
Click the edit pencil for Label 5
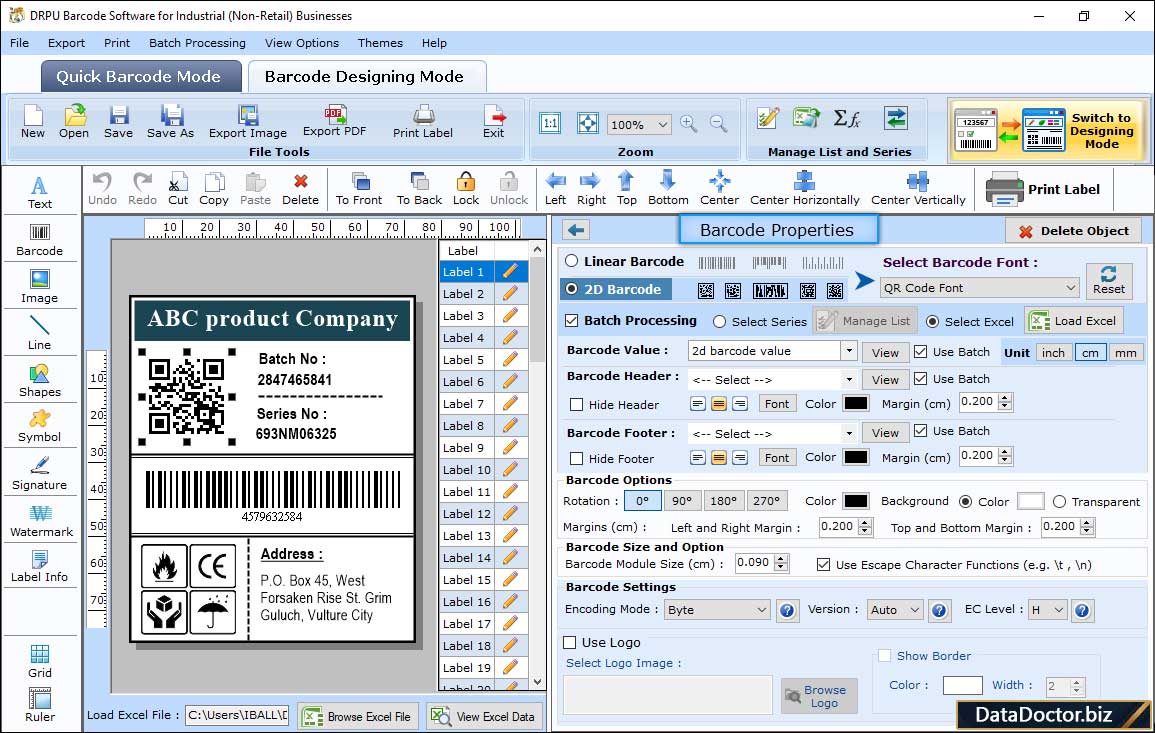[510, 360]
